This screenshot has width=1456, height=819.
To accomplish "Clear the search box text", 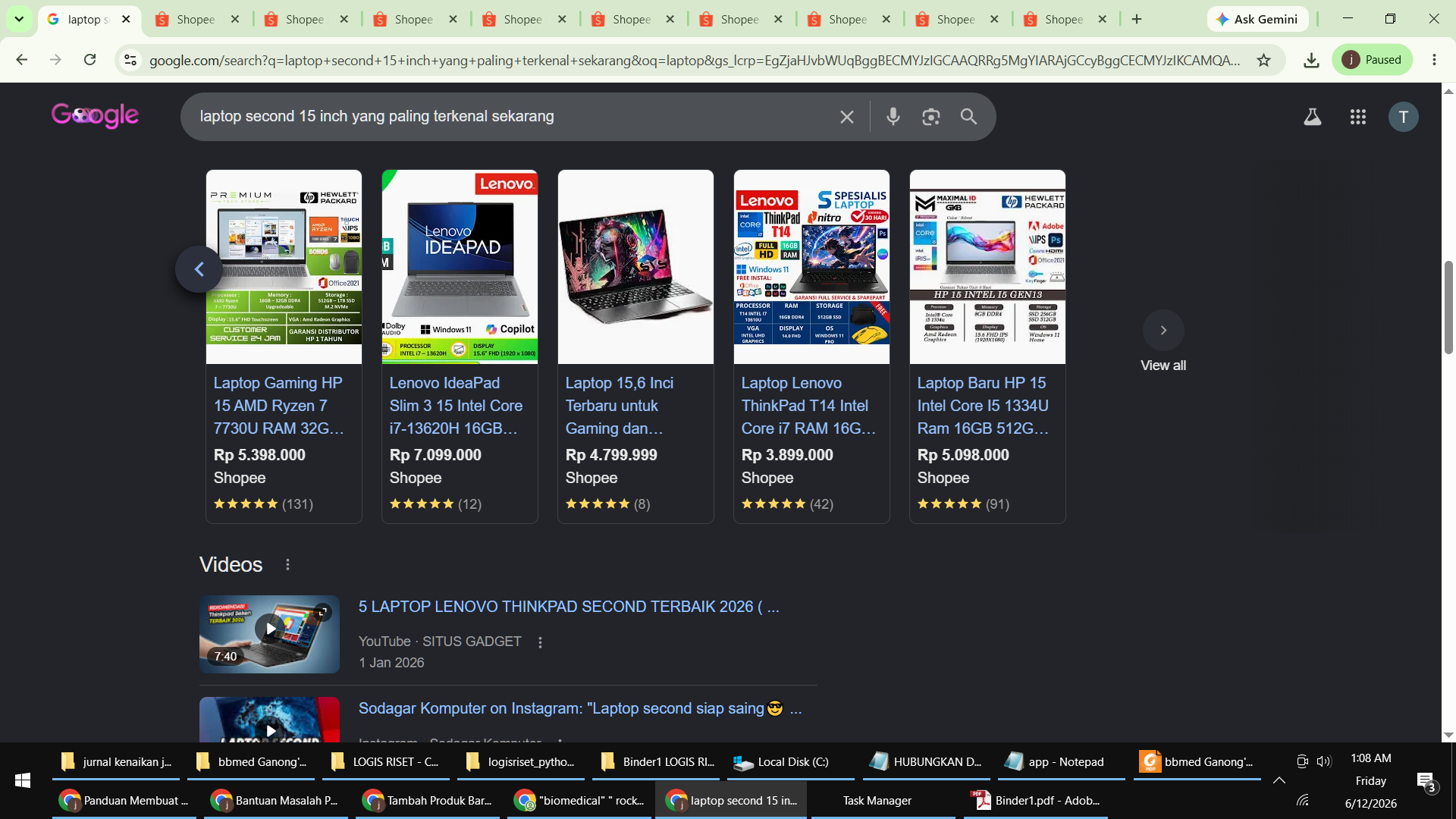I will tap(846, 117).
